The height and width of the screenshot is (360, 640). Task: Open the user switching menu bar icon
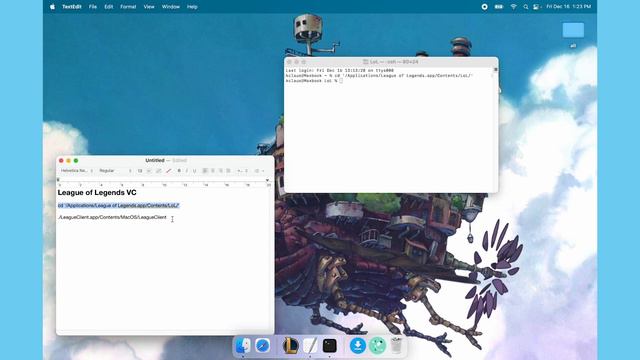[x=536, y=7]
